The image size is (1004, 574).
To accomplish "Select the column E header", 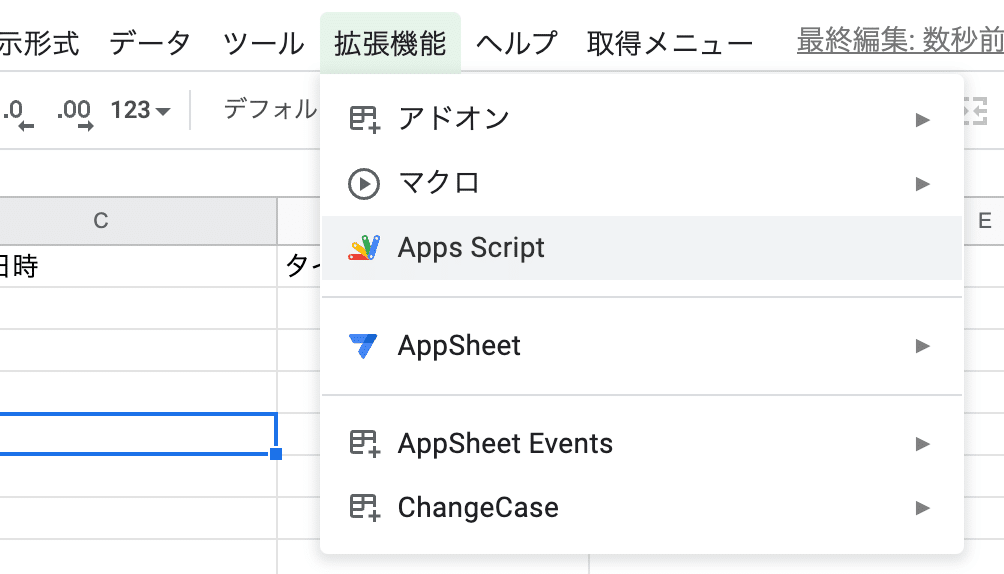I will pos(984,221).
